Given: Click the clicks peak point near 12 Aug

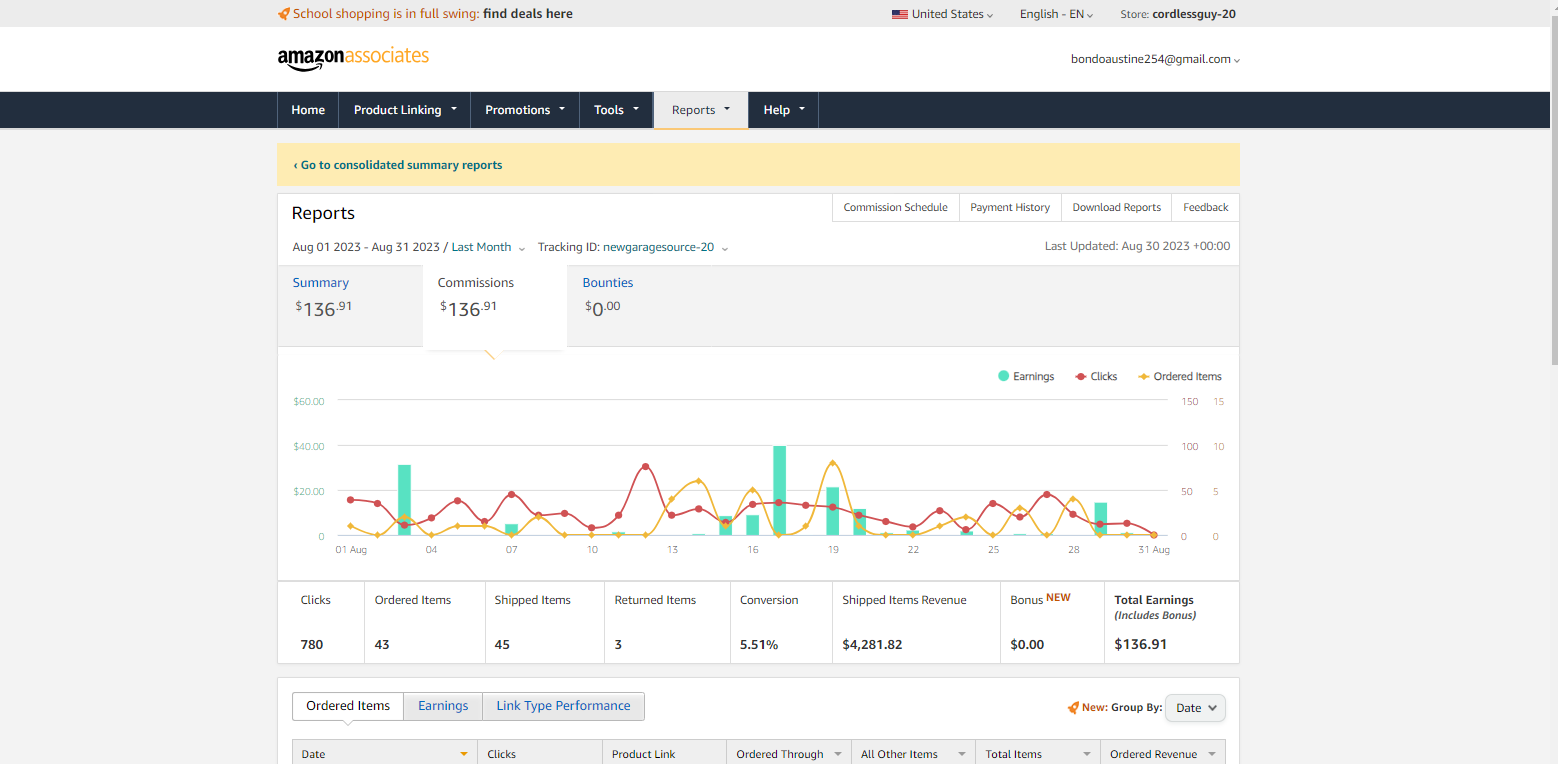Looking at the screenshot, I should pos(645,467).
